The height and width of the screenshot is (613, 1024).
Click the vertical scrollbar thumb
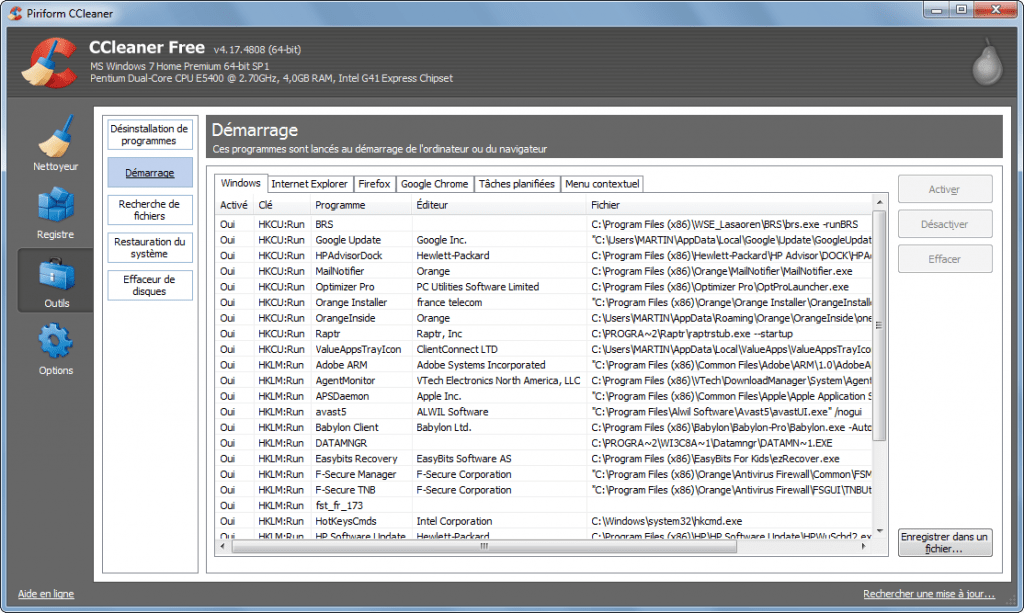880,325
